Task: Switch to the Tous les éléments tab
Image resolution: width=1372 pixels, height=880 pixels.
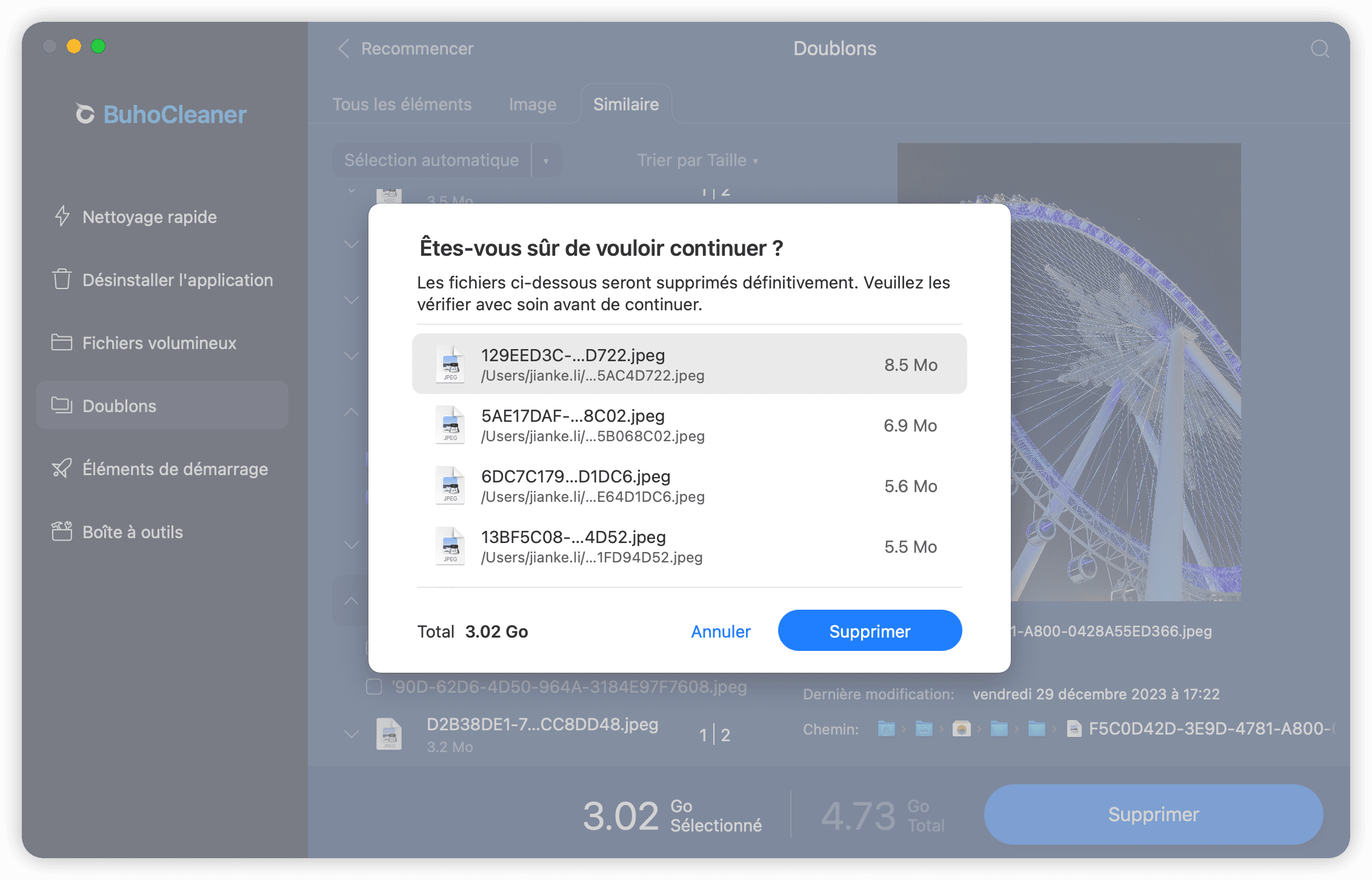Action: pyautogui.click(x=402, y=104)
